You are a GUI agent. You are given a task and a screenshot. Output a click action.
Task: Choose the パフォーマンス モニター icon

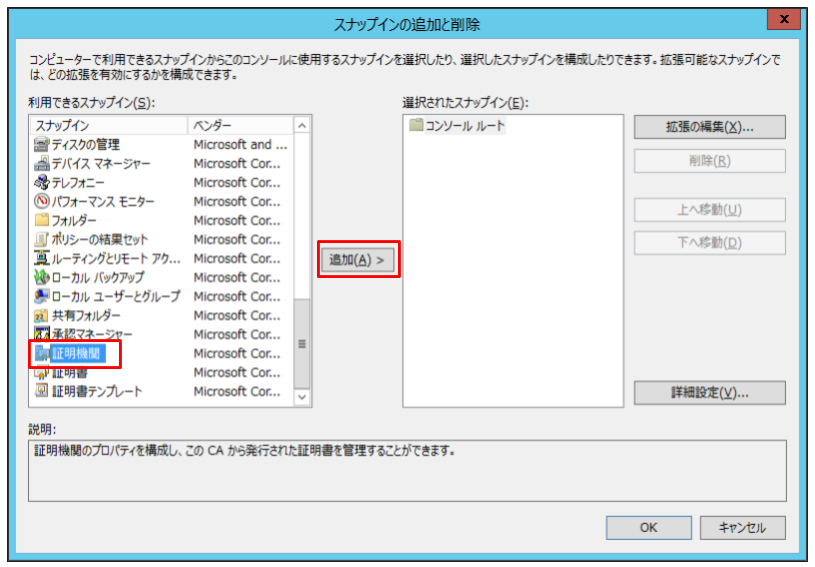(x=41, y=201)
